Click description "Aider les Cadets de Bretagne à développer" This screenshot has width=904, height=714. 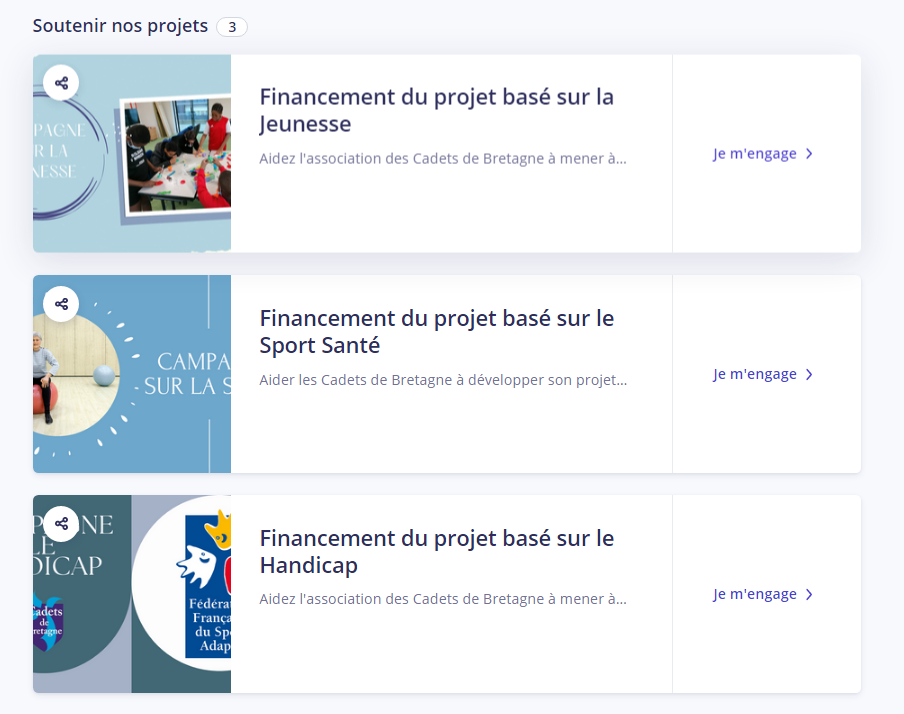click(442, 380)
